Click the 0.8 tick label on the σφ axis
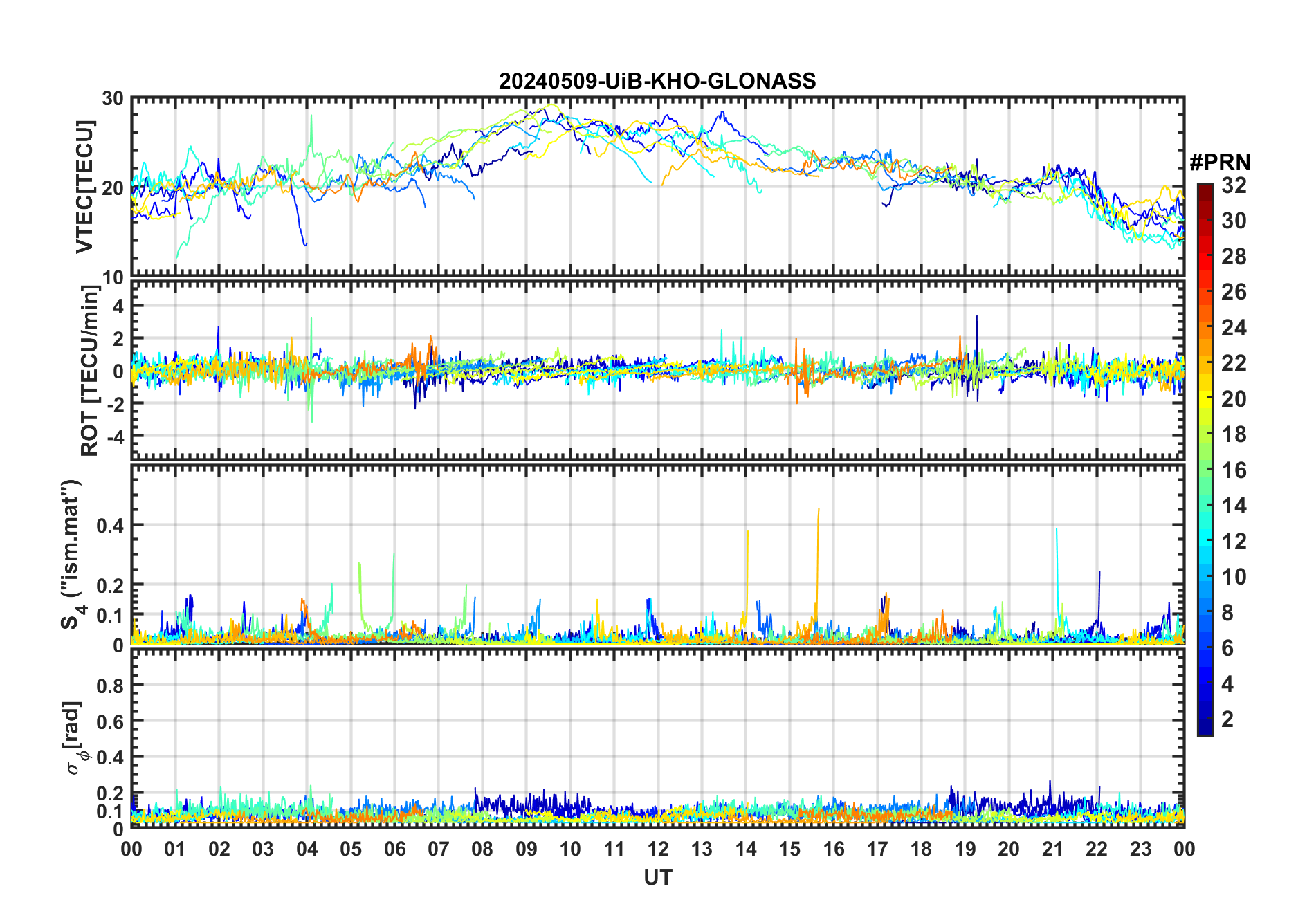The width and height of the screenshot is (1316, 920). tap(110, 686)
